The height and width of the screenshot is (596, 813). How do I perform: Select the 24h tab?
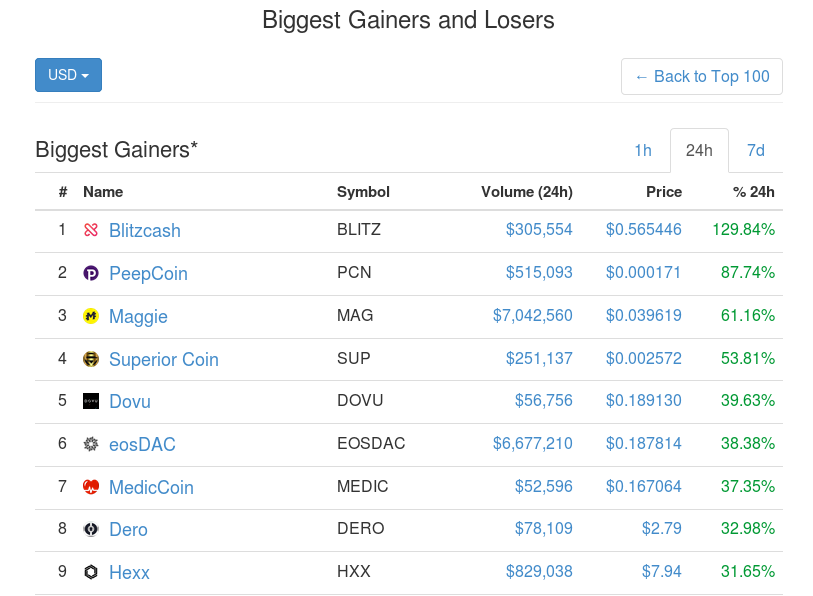click(x=699, y=150)
